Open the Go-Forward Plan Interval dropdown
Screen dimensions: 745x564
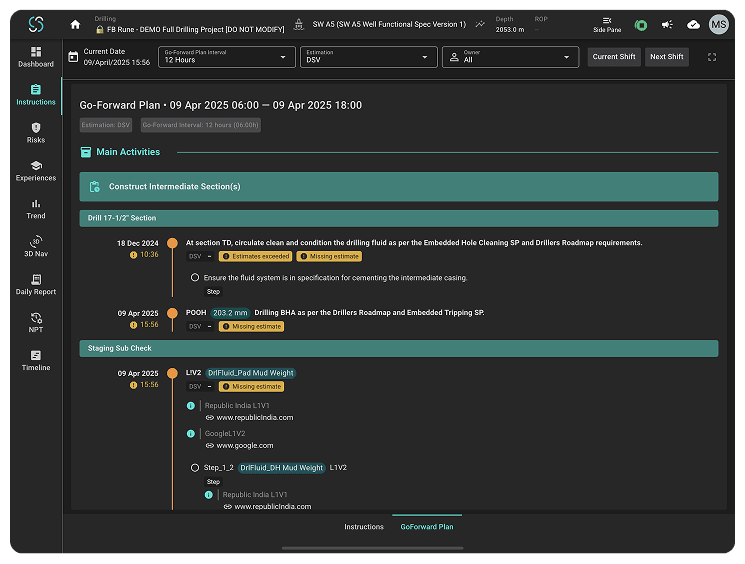227,57
